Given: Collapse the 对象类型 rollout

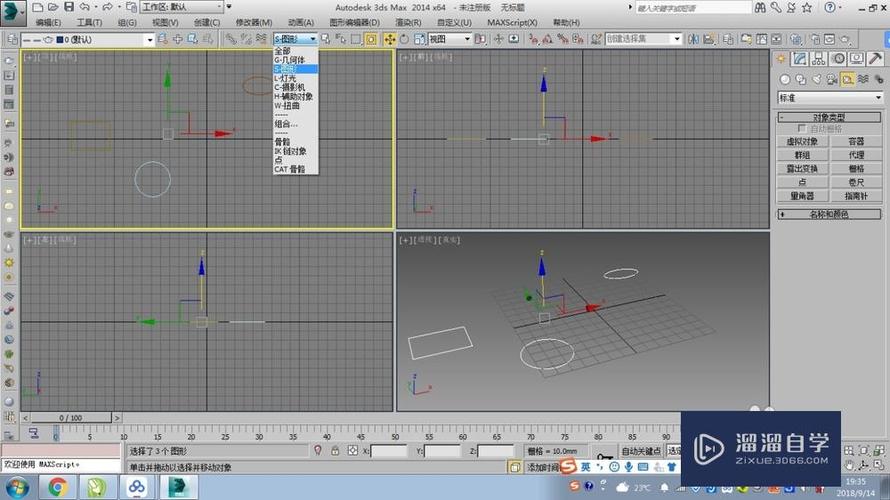Looking at the screenshot, I should (x=828, y=117).
